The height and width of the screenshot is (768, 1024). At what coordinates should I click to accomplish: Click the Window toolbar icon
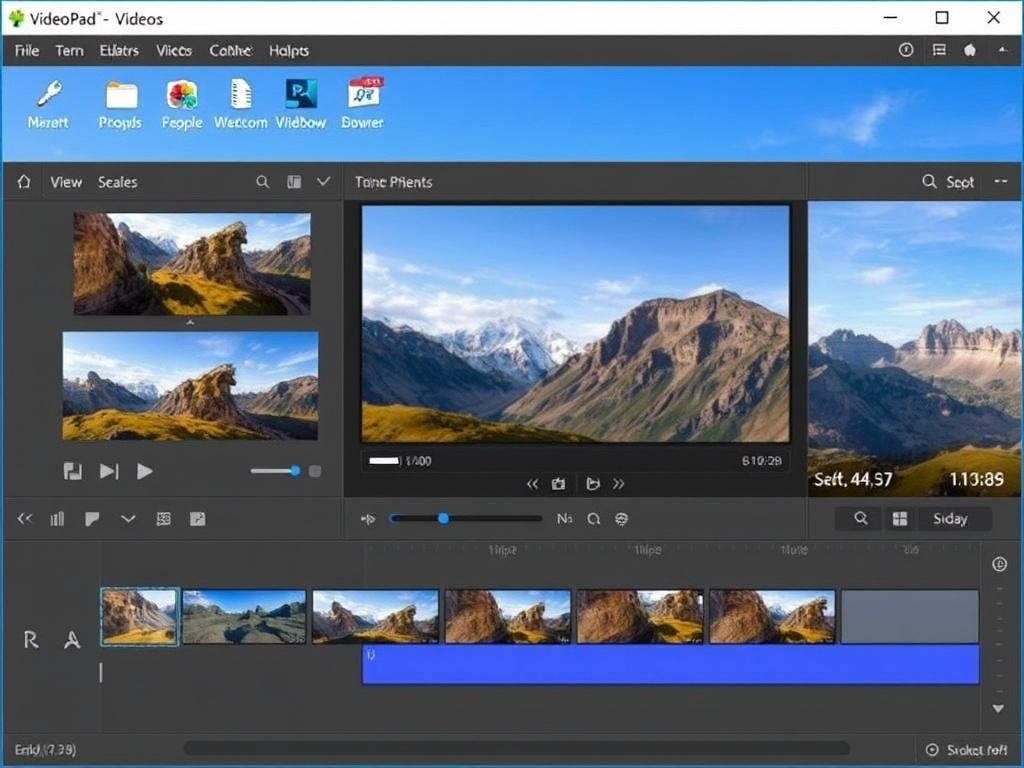click(301, 100)
